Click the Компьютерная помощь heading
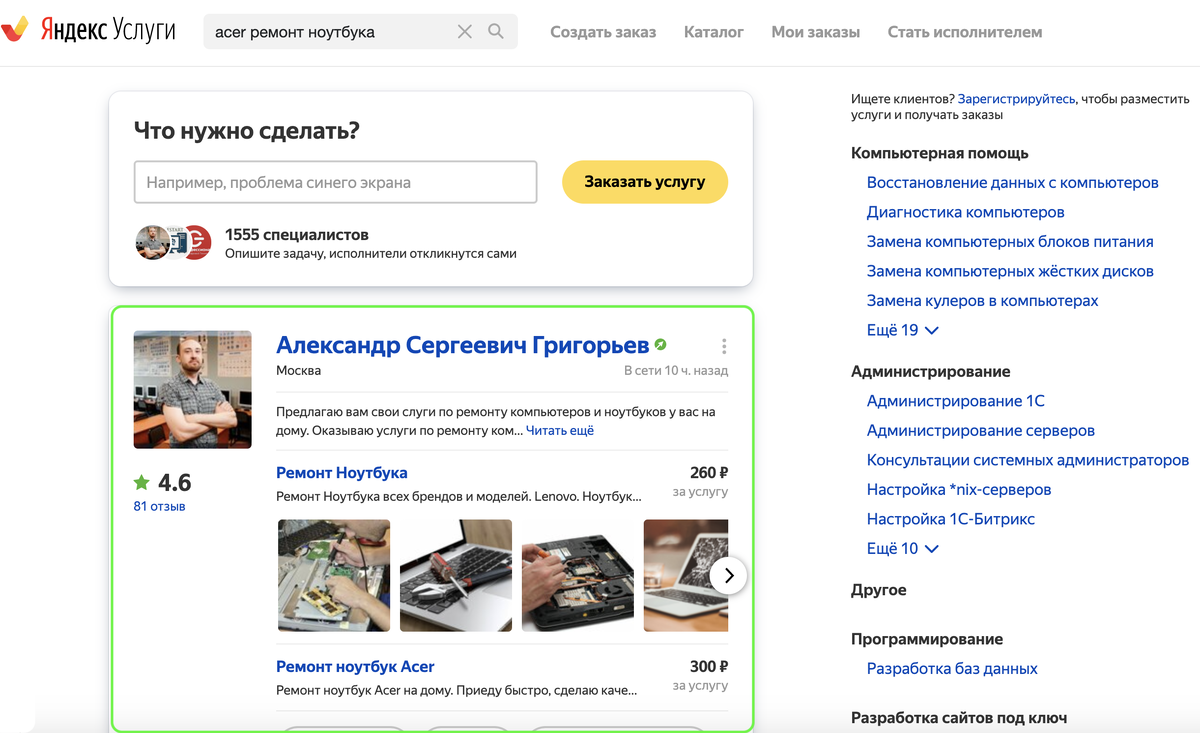Viewport: 1200px width, 733px height. [940, 153]
